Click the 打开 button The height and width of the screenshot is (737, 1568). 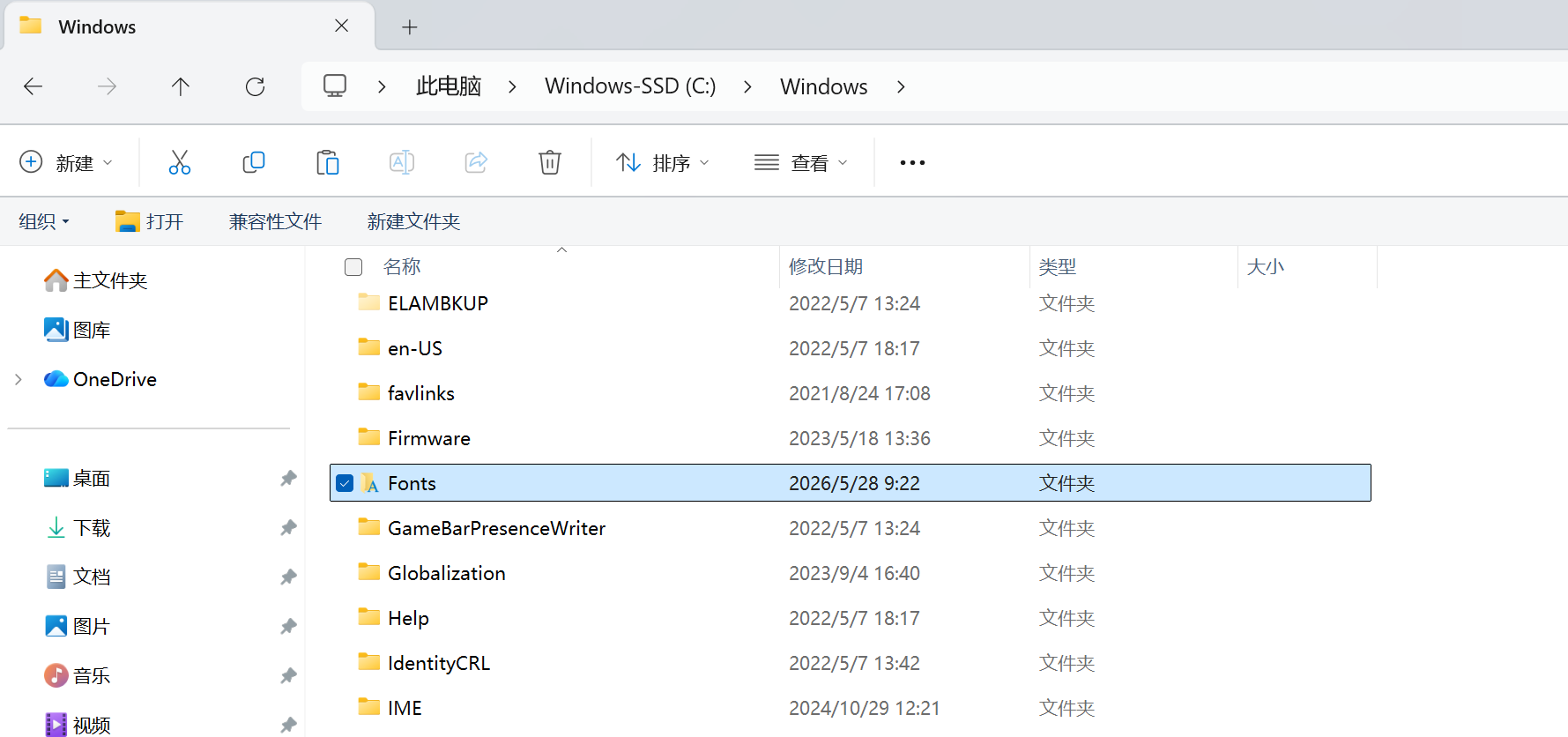149,221
